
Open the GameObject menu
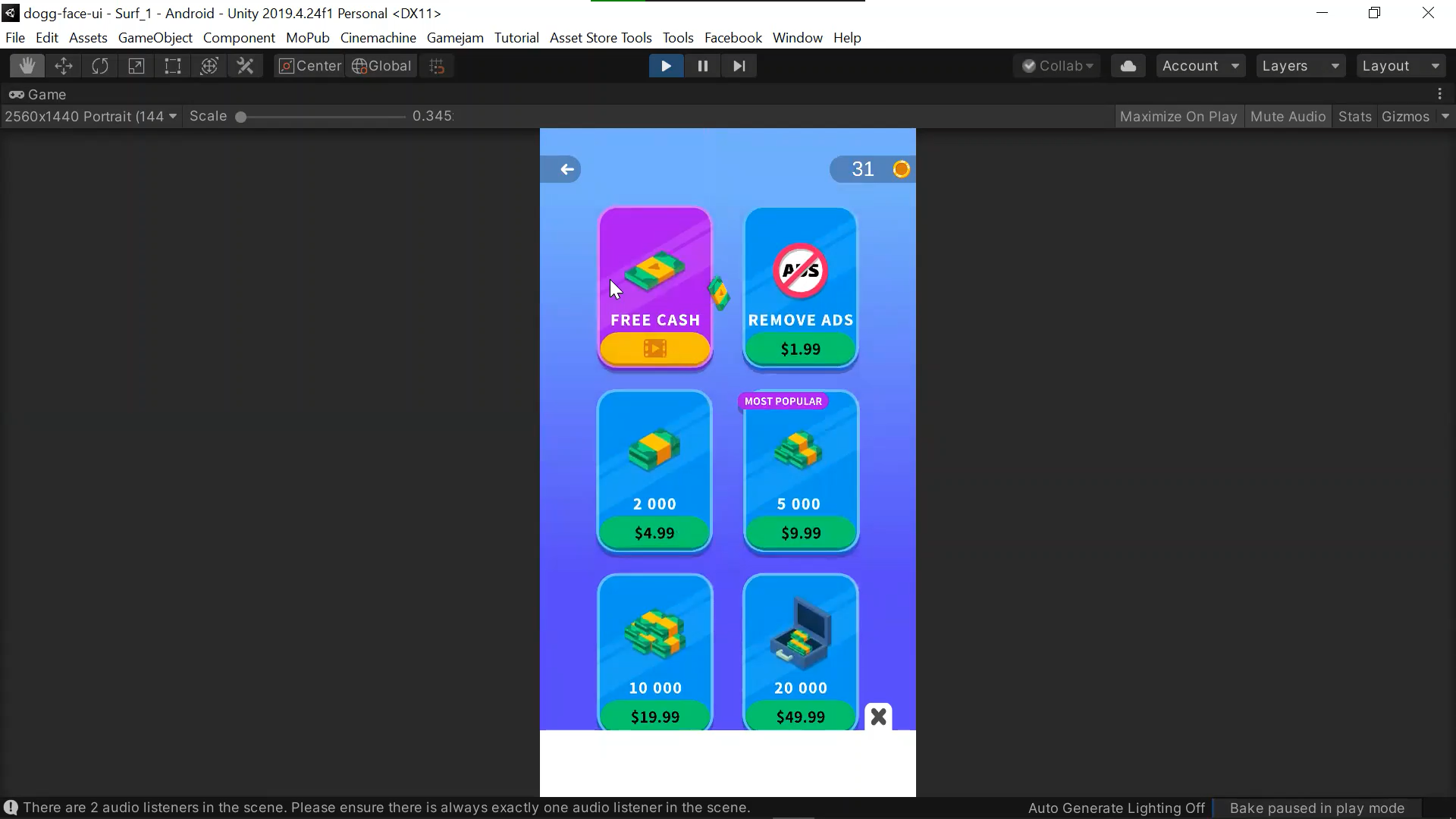(155, 38)
